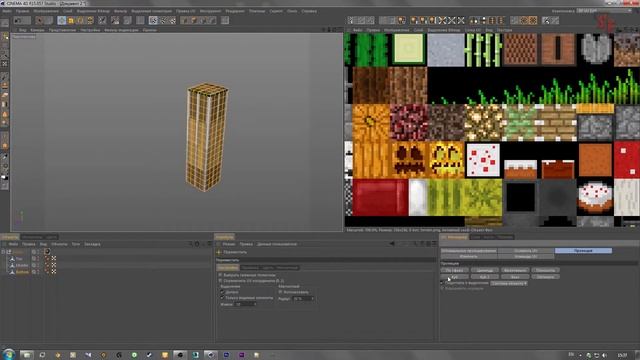
Task: Switch to 'Команды UV' tab
Action: (x=526, y=256)
